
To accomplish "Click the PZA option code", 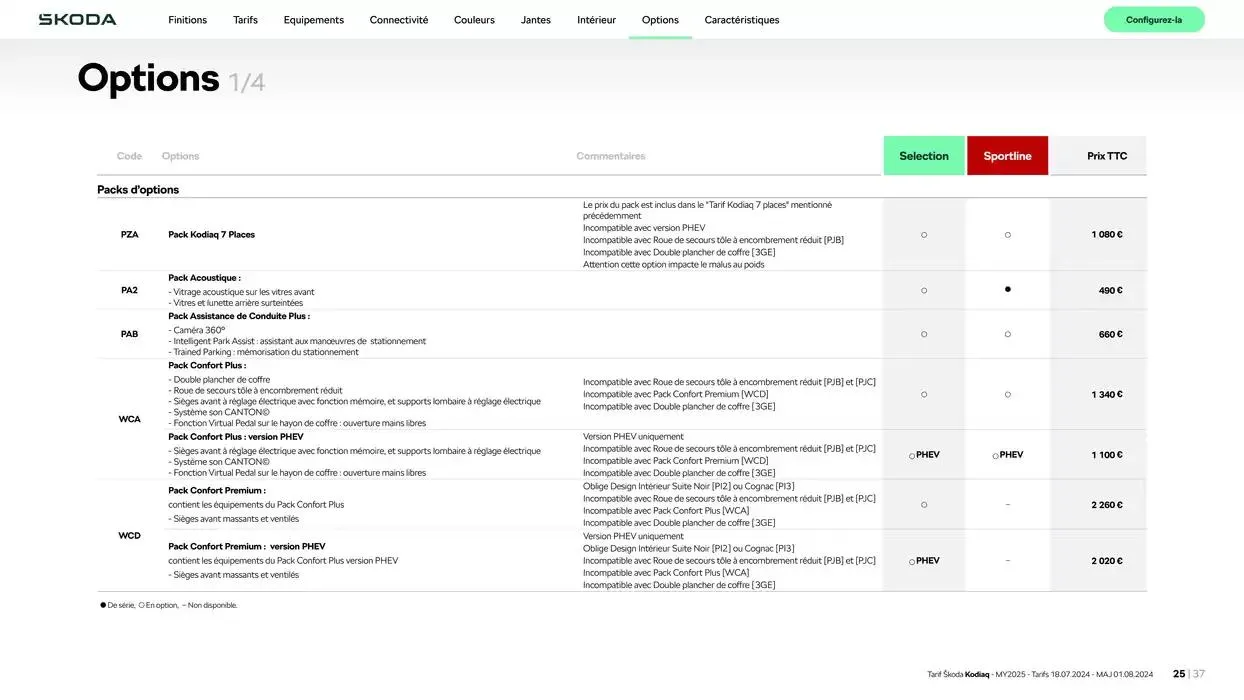I will (x=129, y=235).
